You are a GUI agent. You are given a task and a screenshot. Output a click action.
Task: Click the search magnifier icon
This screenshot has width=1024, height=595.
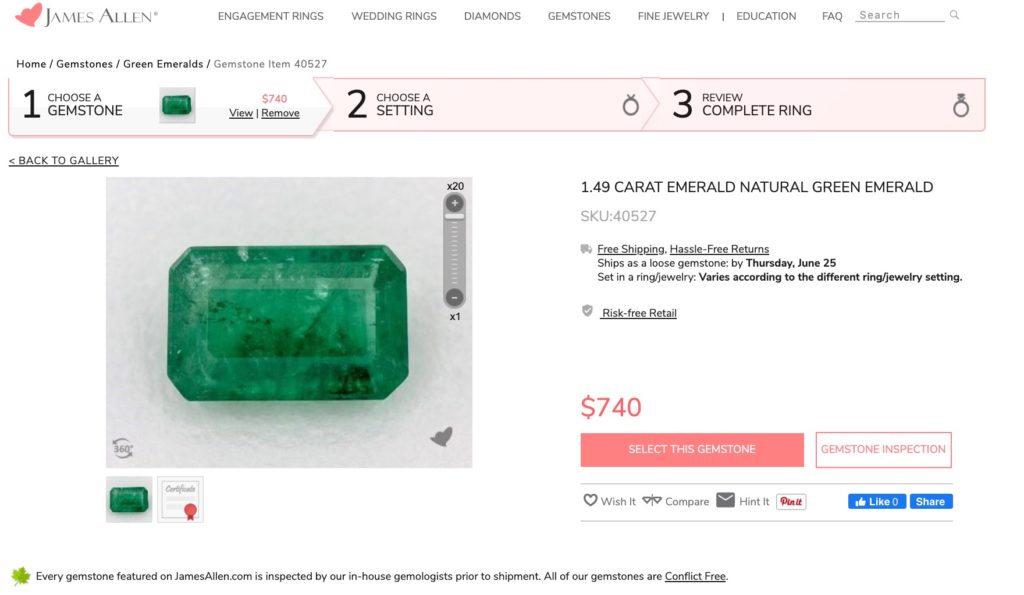pyautogui.click(x=954, y=14)
